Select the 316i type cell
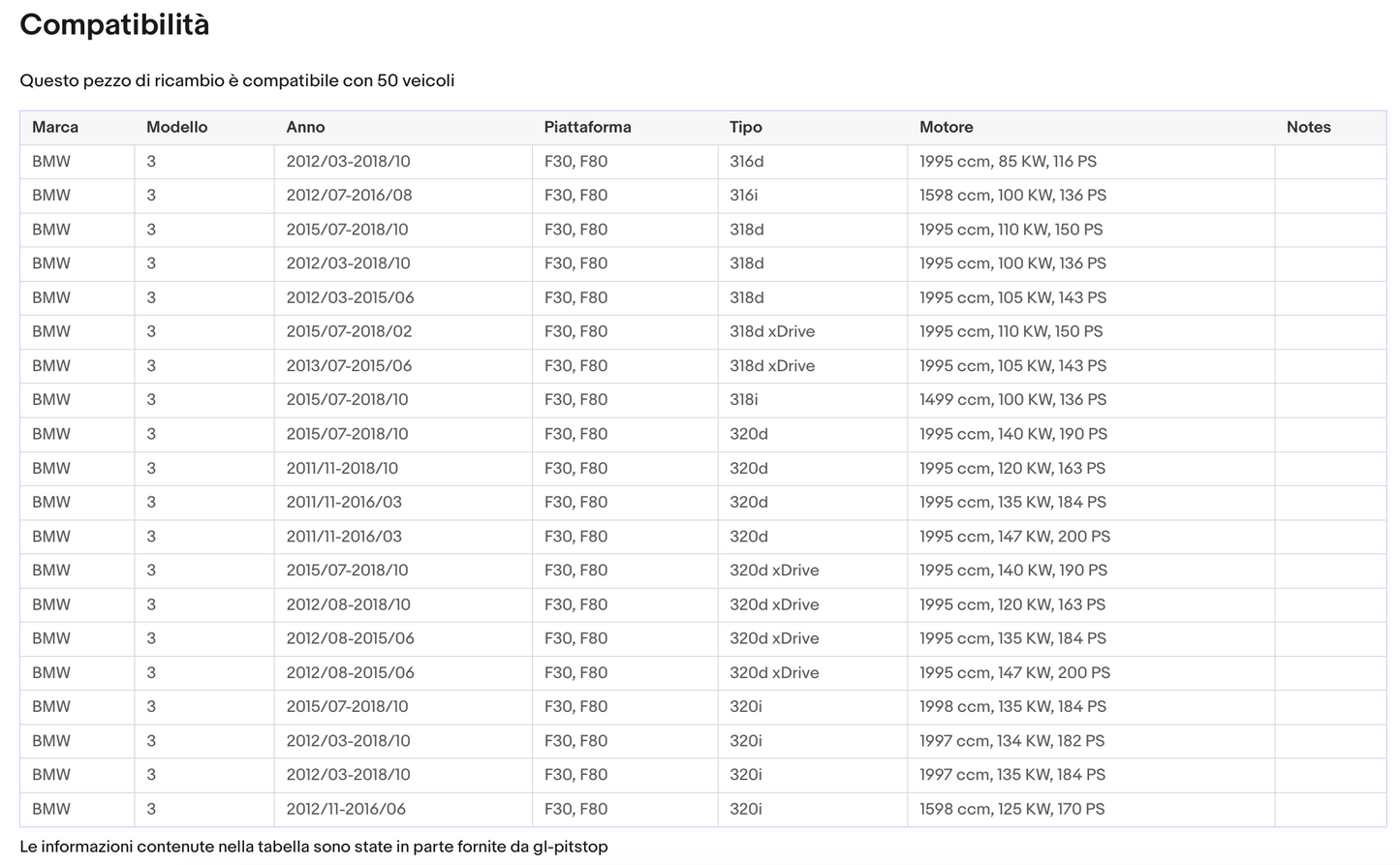 coord(813,196)
